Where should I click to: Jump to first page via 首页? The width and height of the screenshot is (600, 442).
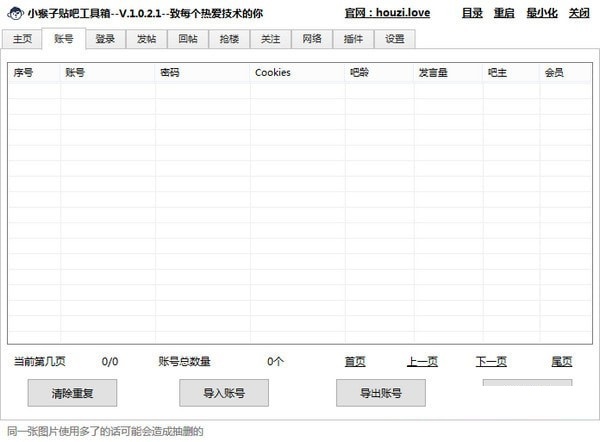355,362
